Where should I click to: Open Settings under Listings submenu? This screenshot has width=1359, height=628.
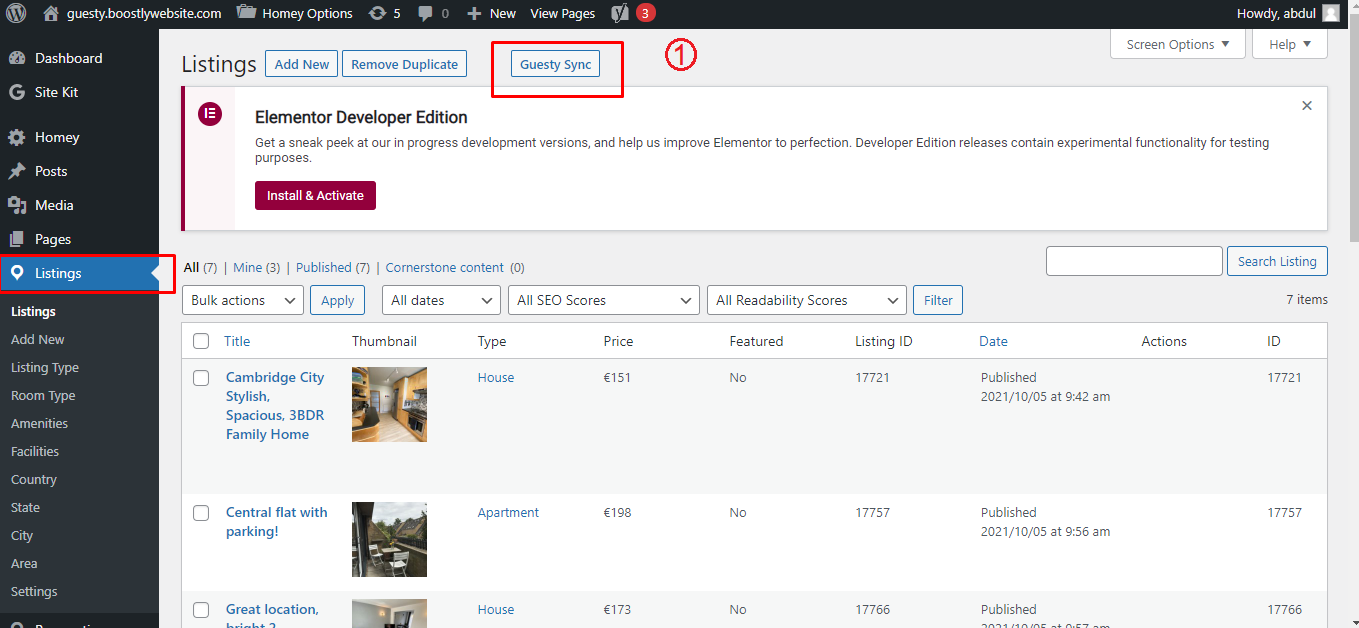tap(34, 591)
